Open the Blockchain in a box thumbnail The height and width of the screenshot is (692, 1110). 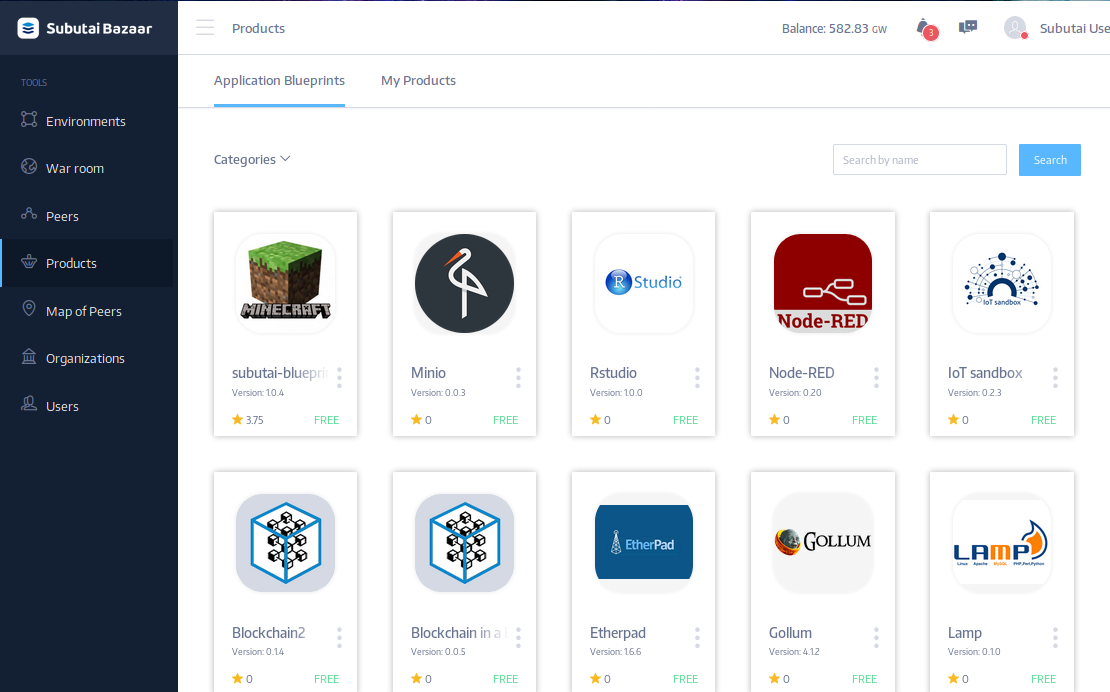tap(464, 543)
